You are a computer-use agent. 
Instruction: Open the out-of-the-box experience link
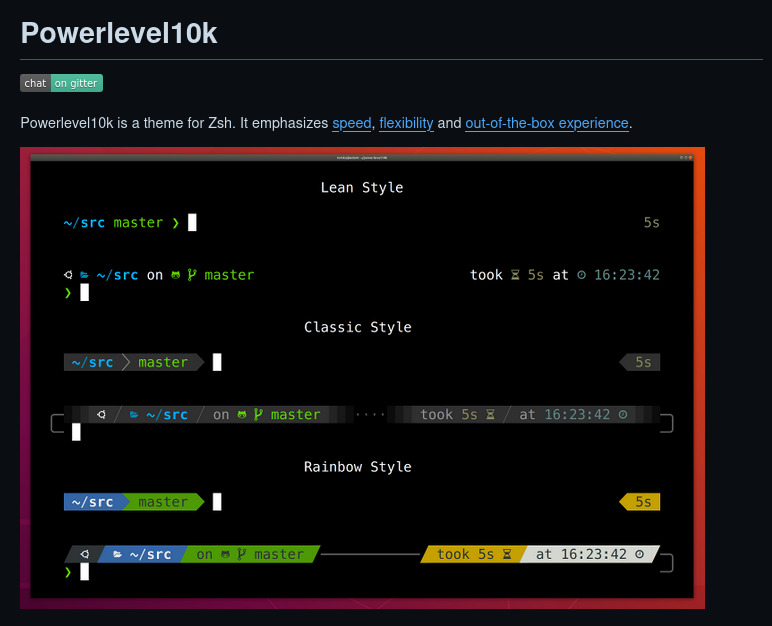[547, 123]
